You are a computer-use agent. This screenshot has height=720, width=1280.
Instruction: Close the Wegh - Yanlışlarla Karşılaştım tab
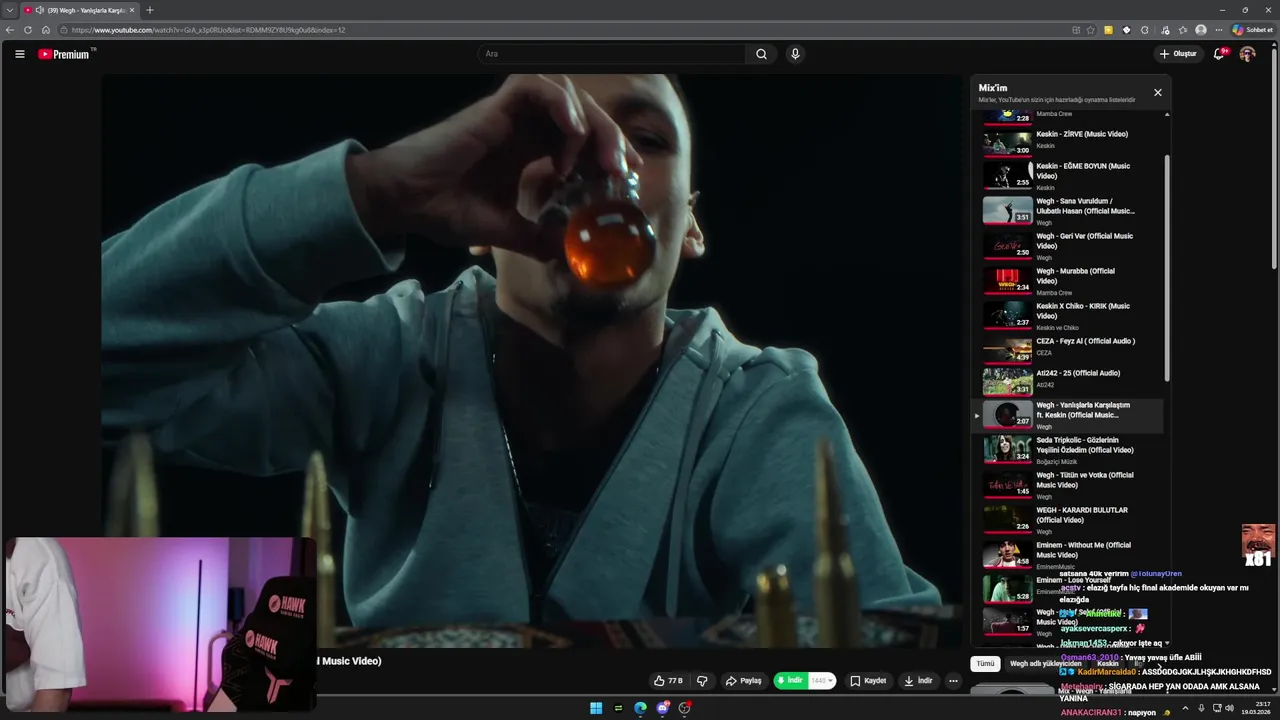tap(132, 10)
